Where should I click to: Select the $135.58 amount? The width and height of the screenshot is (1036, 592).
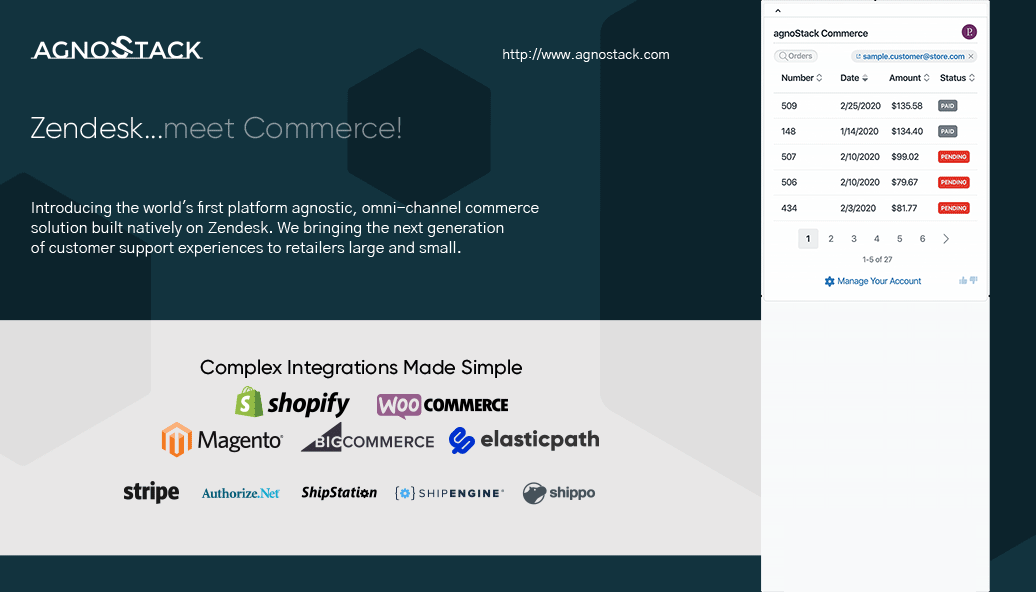(x=906, y=106)
